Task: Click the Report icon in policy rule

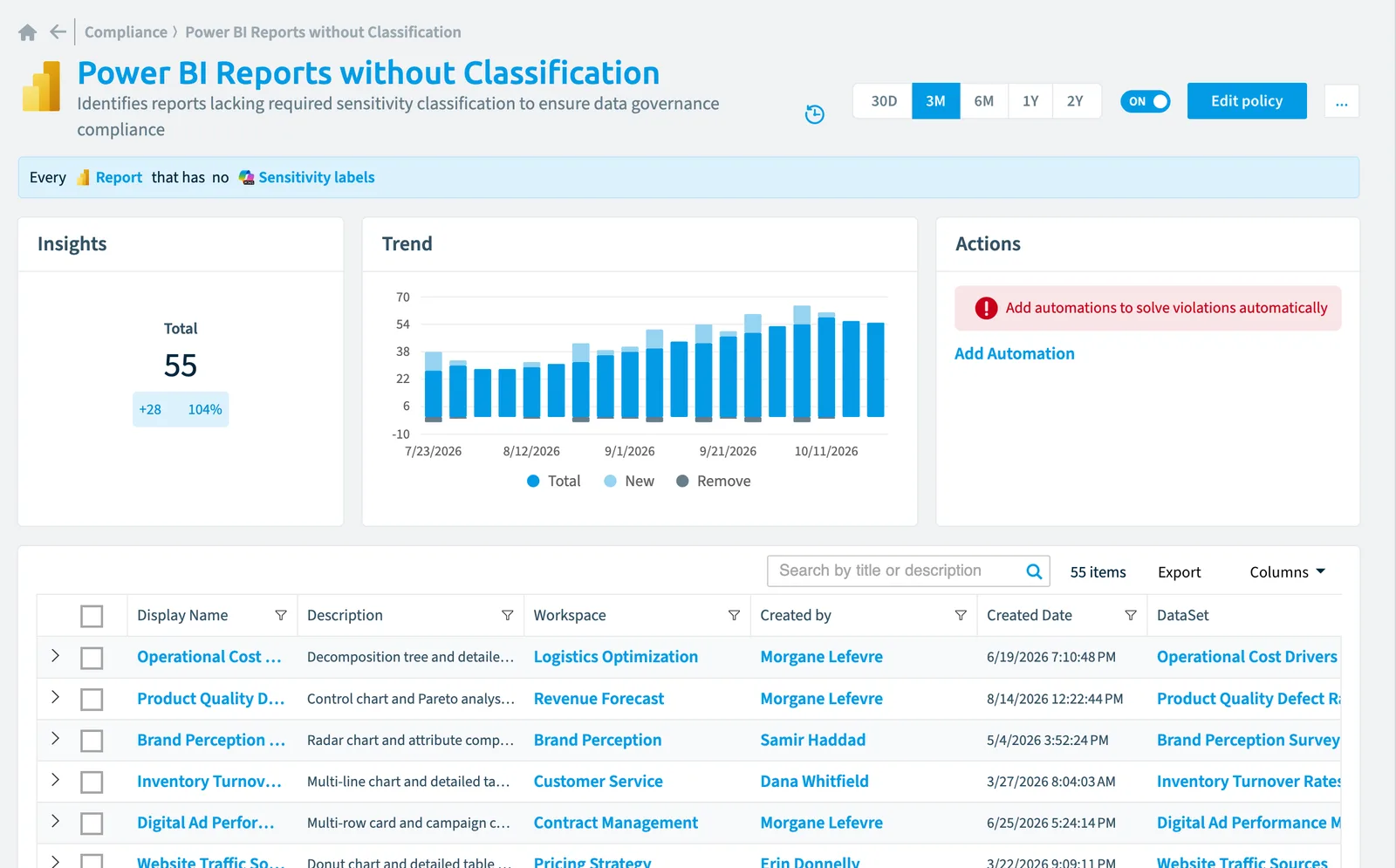Action: pos(83,178)
